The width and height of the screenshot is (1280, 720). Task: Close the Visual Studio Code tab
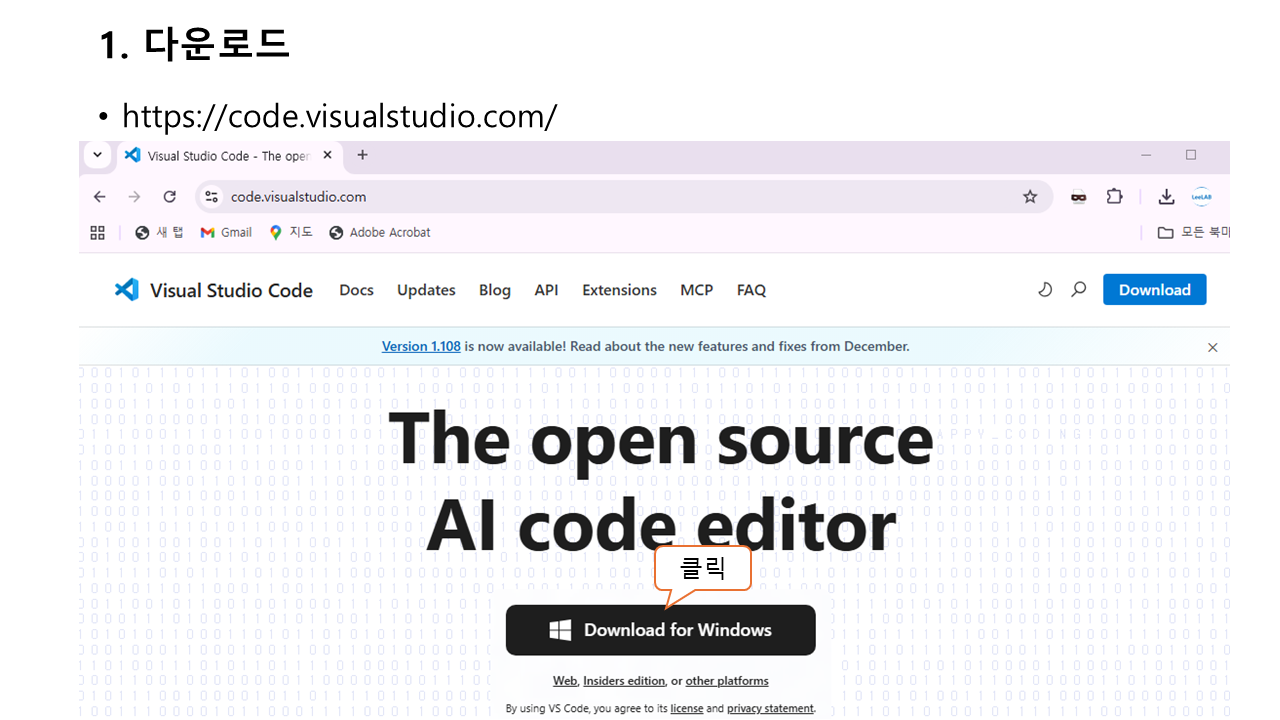tap(327, 155)
